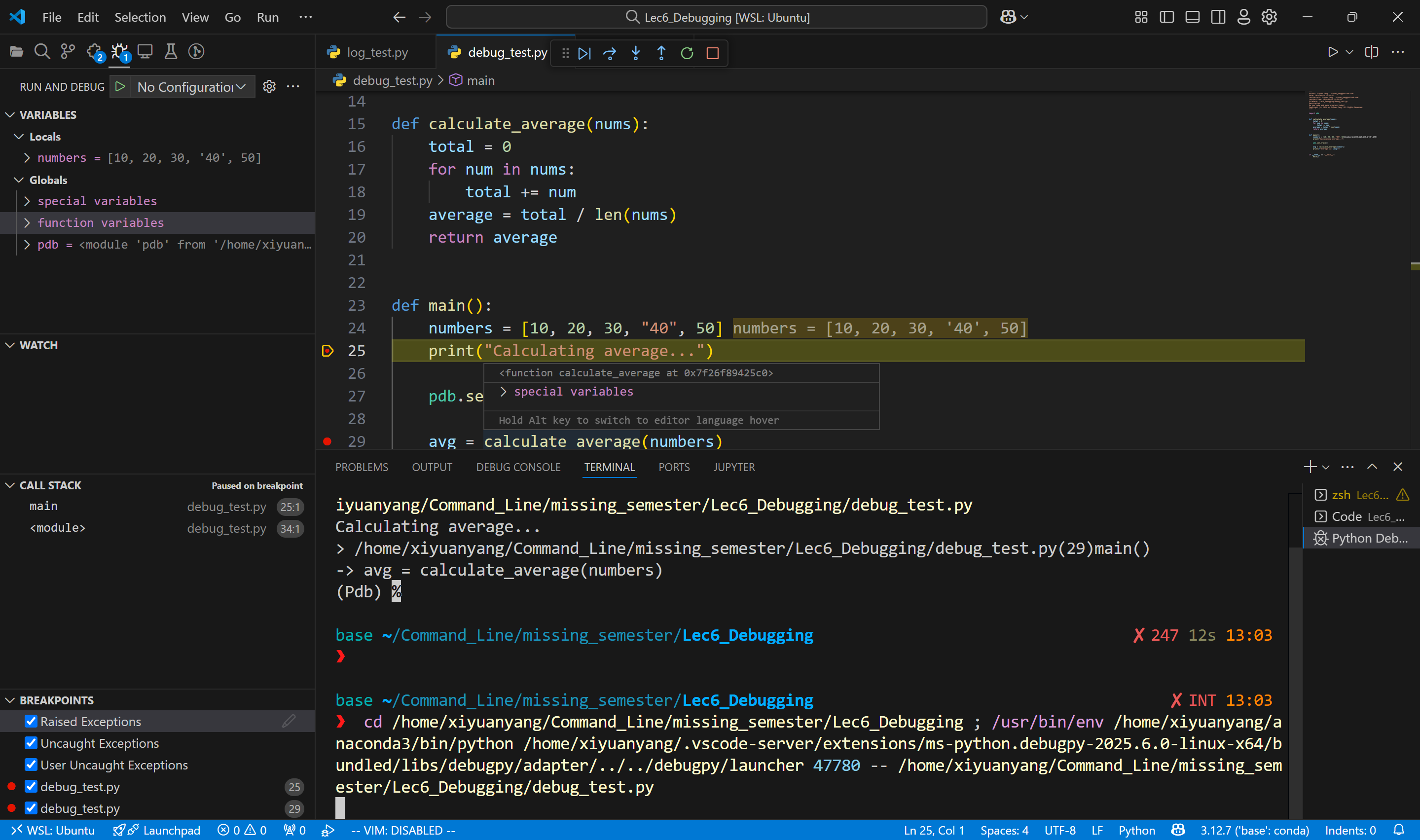Collapse the WATCH section
This screenshot has height=840, width=1420.
10,345
